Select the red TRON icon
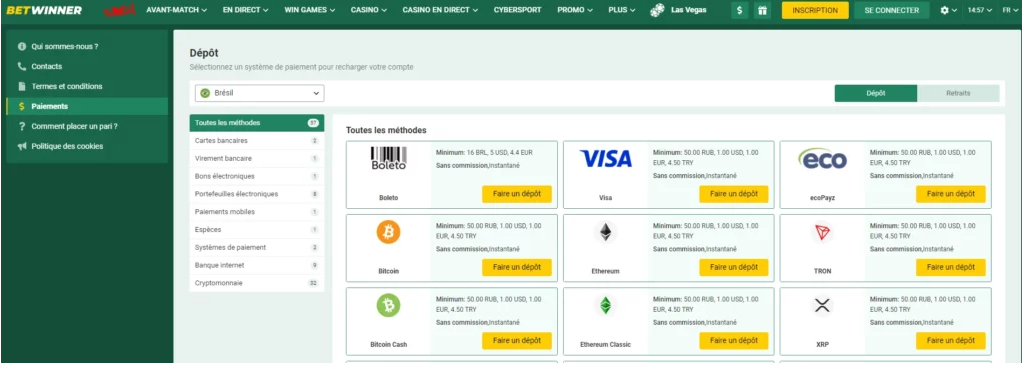The width and height of the screenshot is (1022, 365). pos(822,232)
